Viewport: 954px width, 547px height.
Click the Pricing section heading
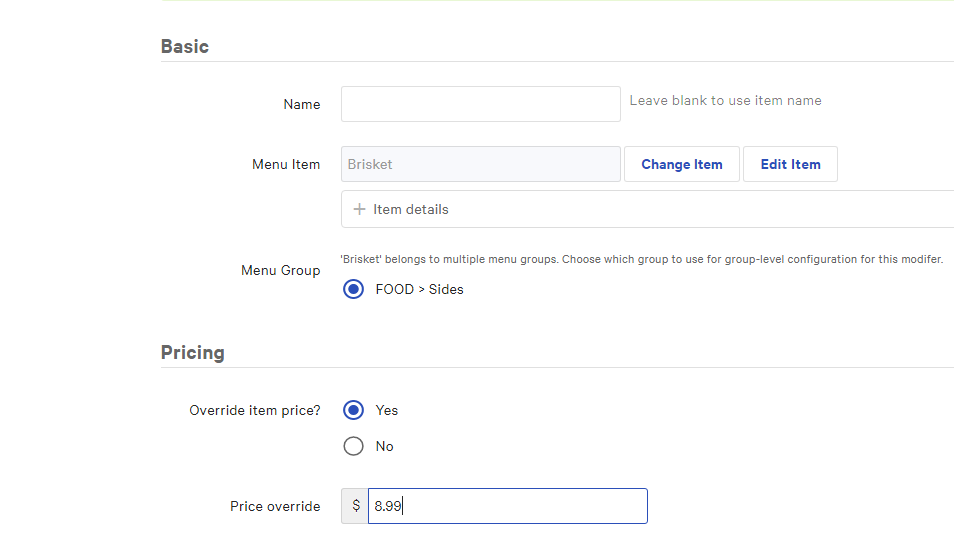pos(192,352)
